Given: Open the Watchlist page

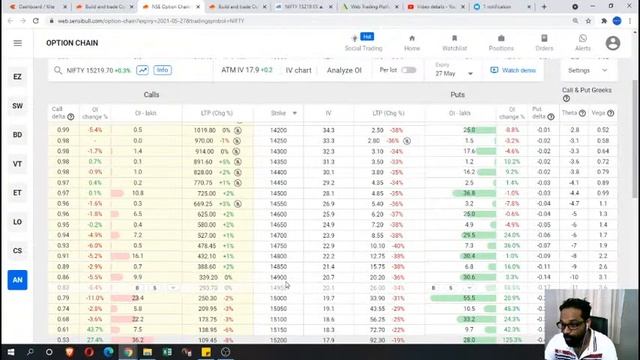Looking at the screenshot, I should pos(454,43).
